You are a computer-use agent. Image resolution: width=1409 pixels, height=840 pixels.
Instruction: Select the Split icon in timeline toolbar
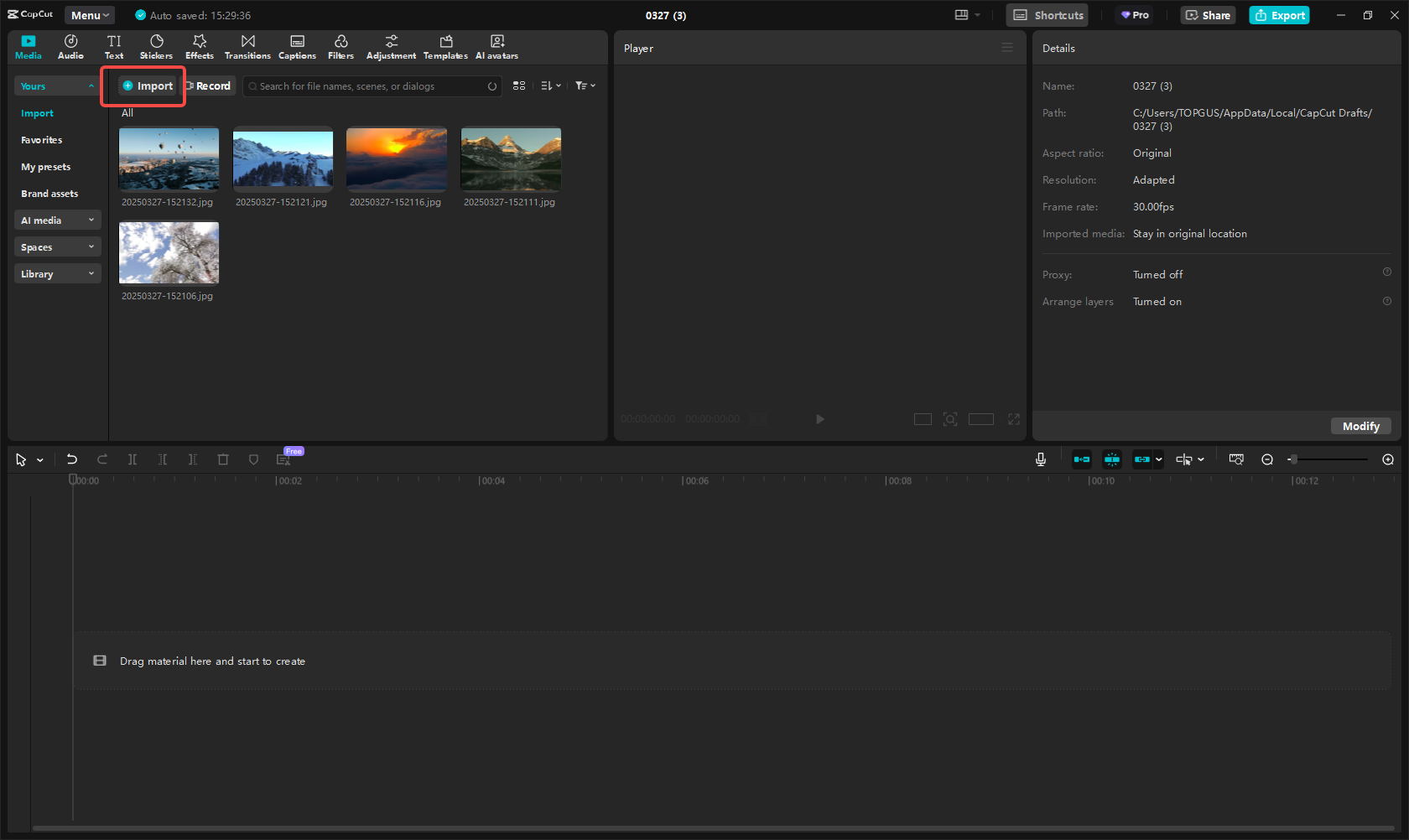pyautogui.click(x=133, y=459)
